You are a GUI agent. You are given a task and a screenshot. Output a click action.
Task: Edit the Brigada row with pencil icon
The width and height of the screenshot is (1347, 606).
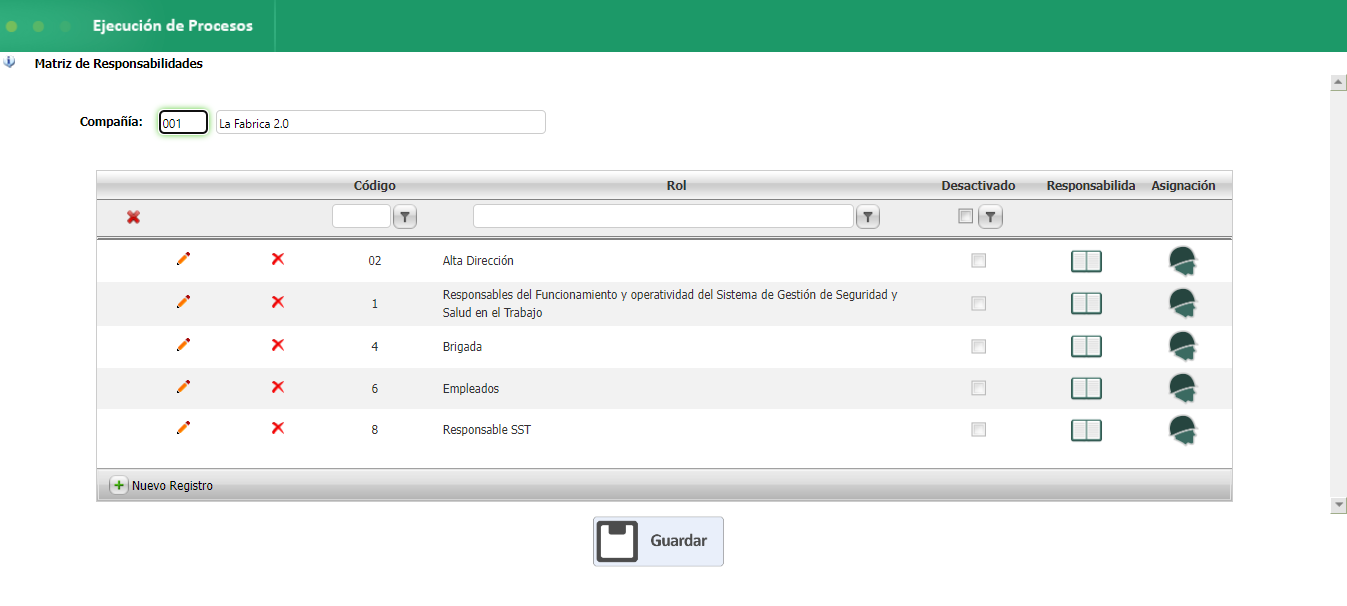183,345
